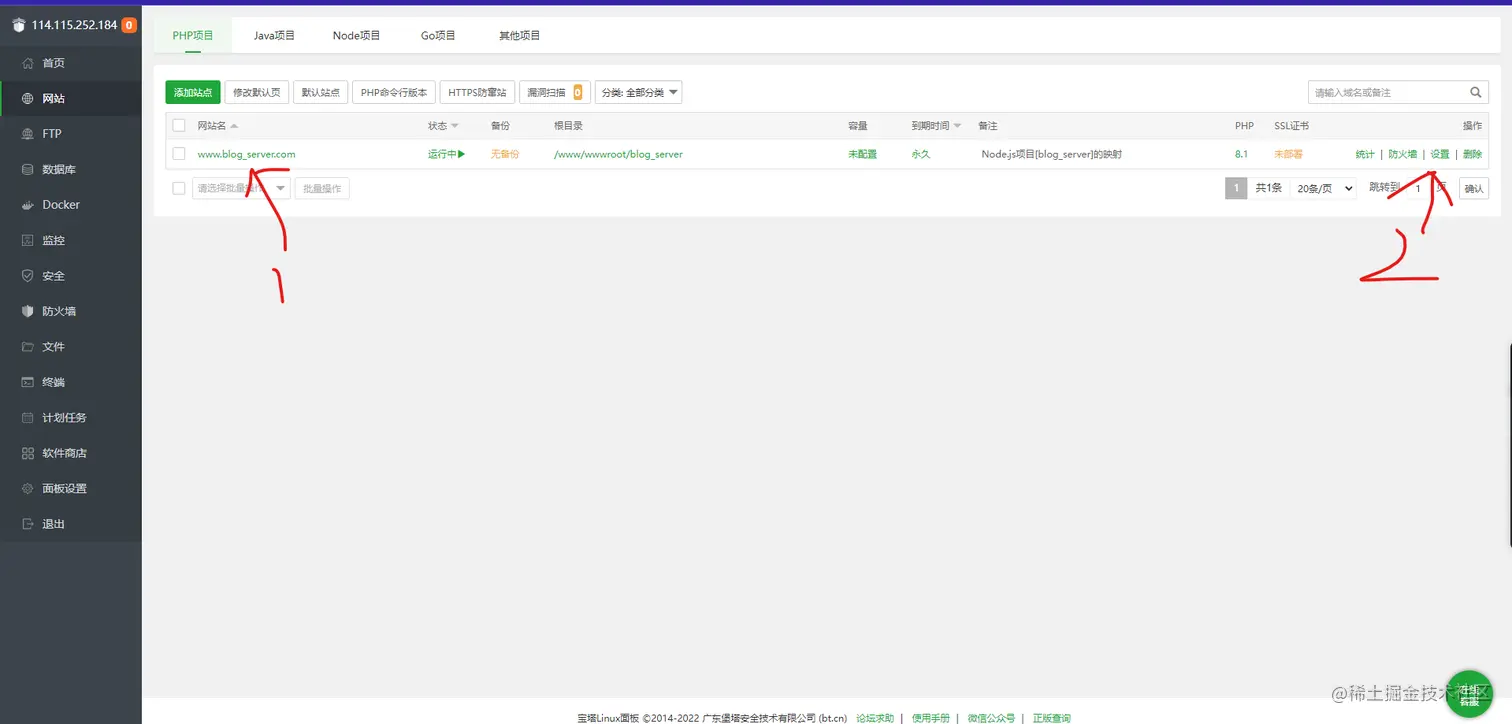This screenshot has height=724, width=1512.
Task: Open FTP via its sidebar icon
Action: pos(28,134)
